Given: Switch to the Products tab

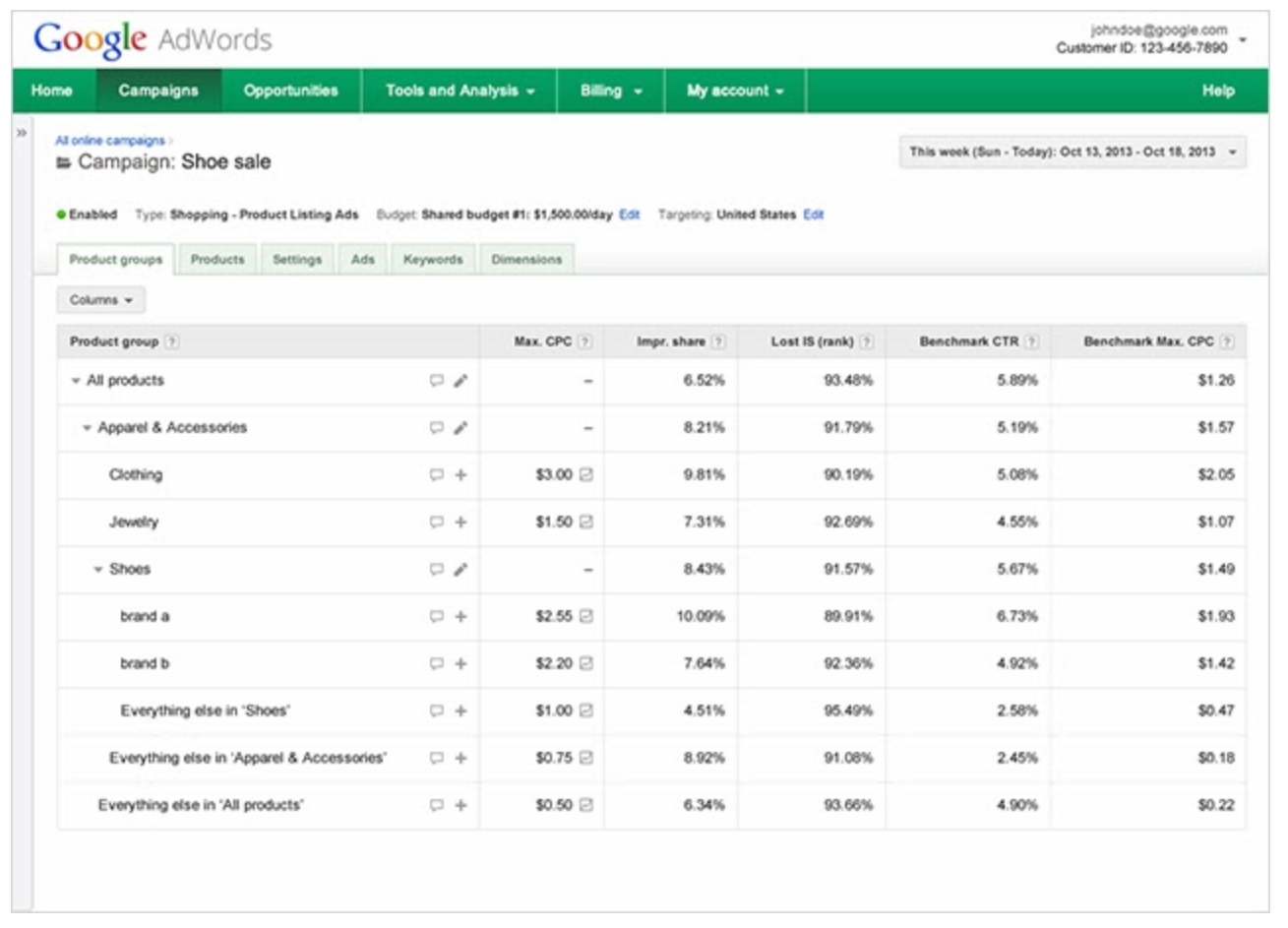Looking at the screenshot, I should (217, 260).
